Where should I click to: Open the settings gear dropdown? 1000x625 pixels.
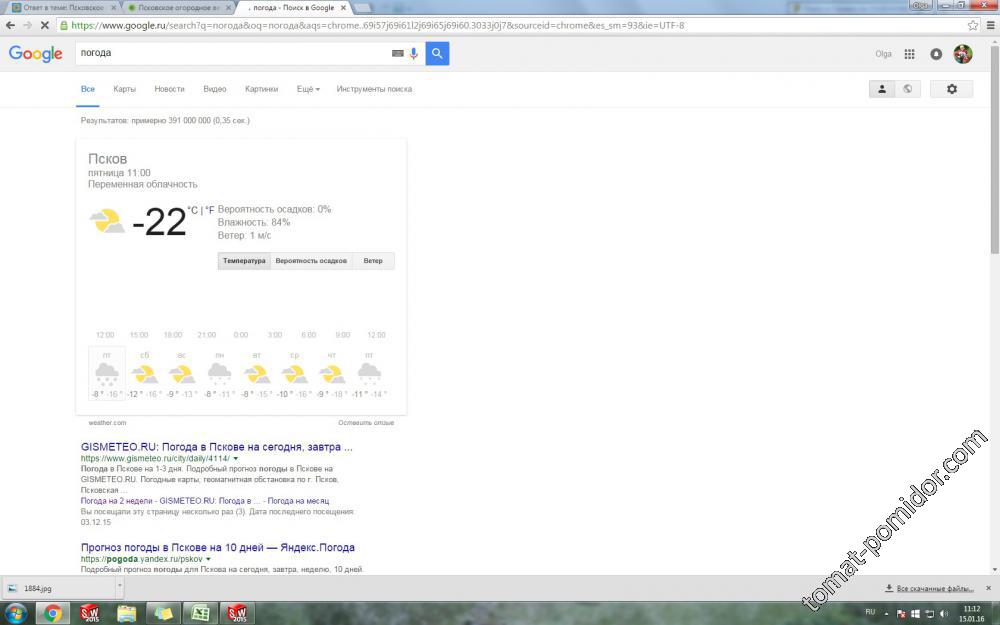coord(952,89)
